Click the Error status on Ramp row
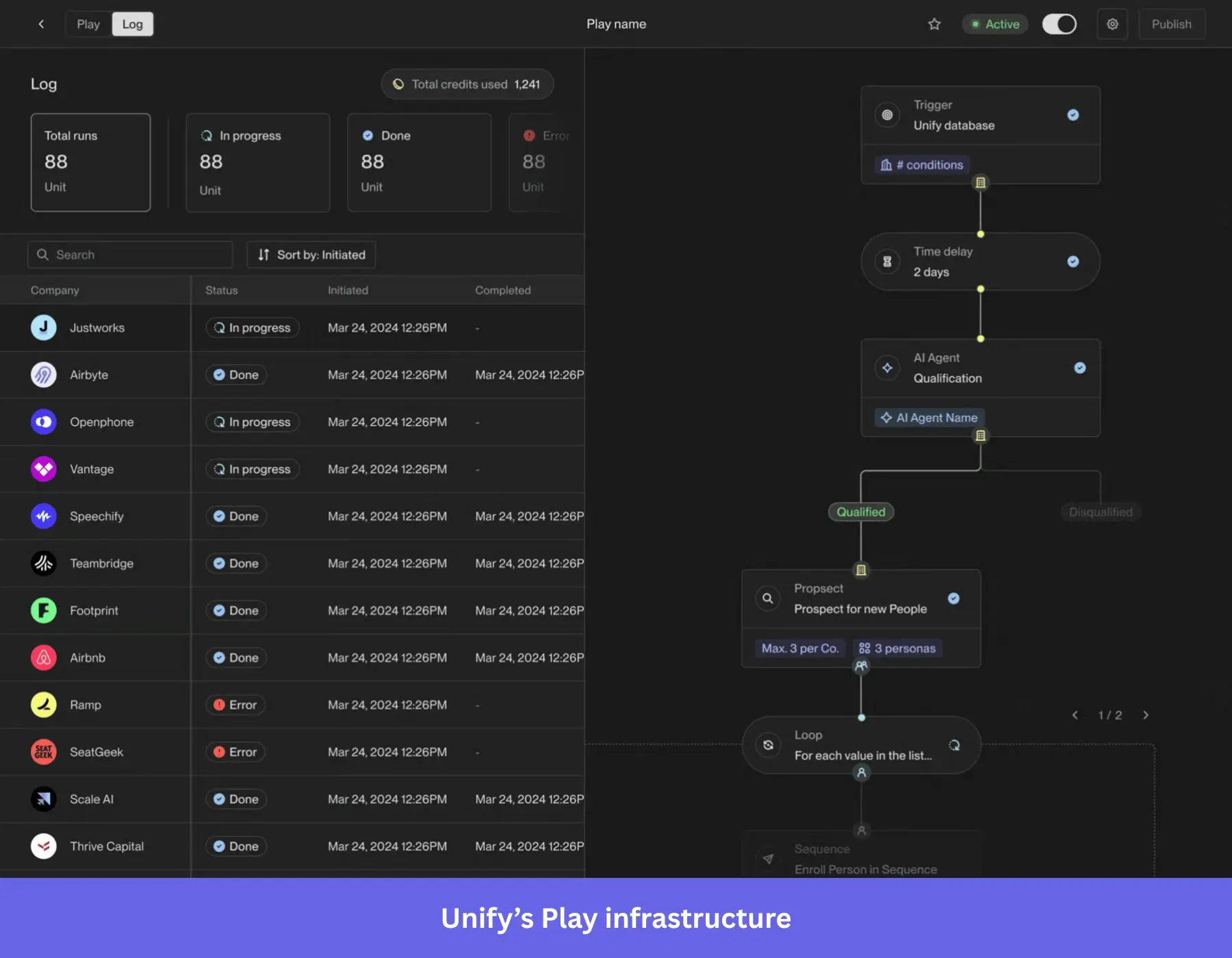This screenshot has height=958, width=1232. click(235, 705)
